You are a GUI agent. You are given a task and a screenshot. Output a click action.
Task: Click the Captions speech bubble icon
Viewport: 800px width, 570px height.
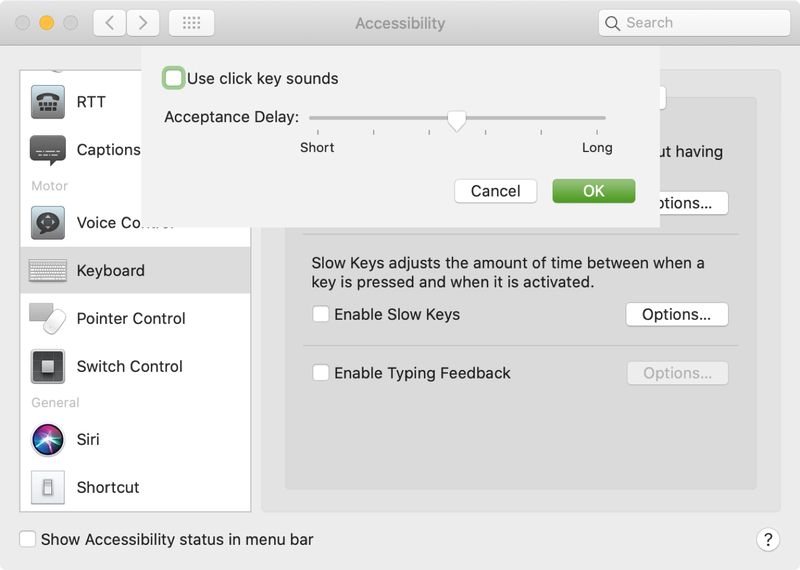[47, 150]
